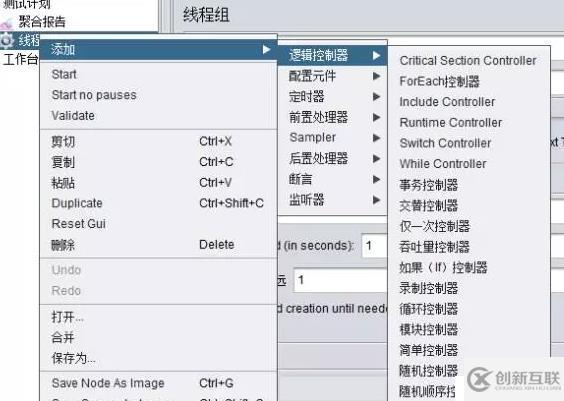Add Include Controller

point(469,102)
